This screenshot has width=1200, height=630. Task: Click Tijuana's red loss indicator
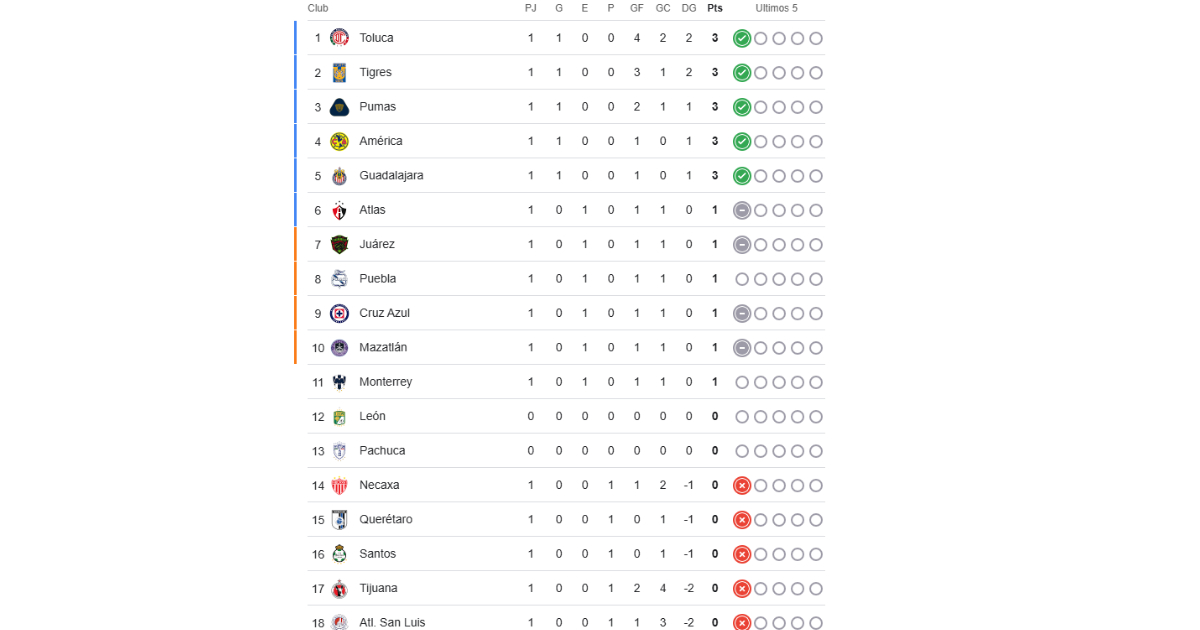point(741,588)
